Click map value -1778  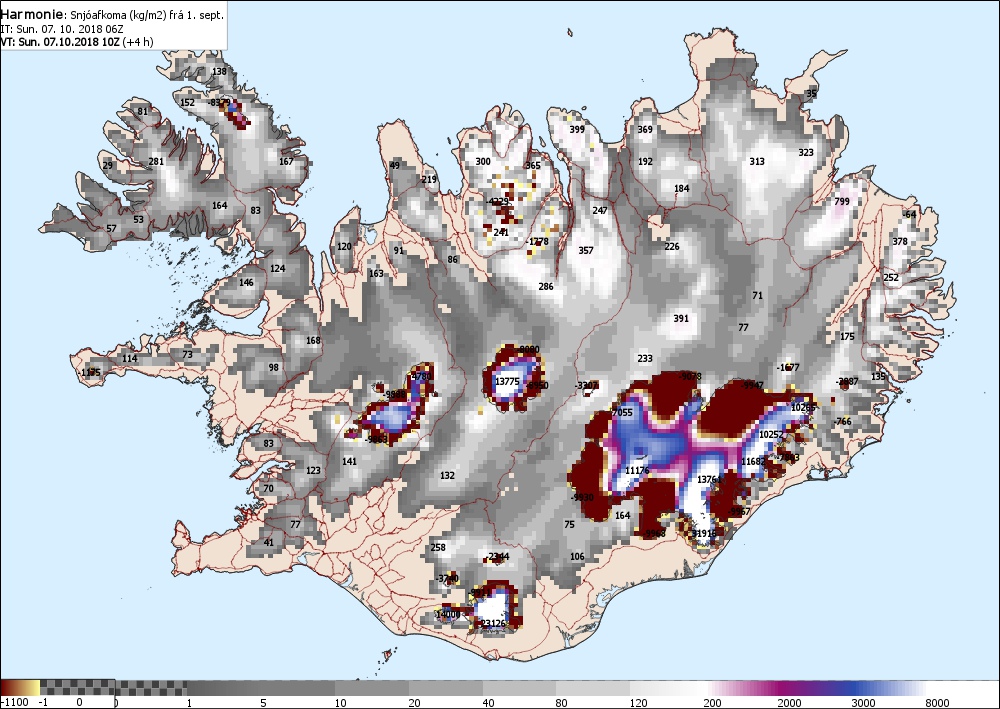point(538,242)
